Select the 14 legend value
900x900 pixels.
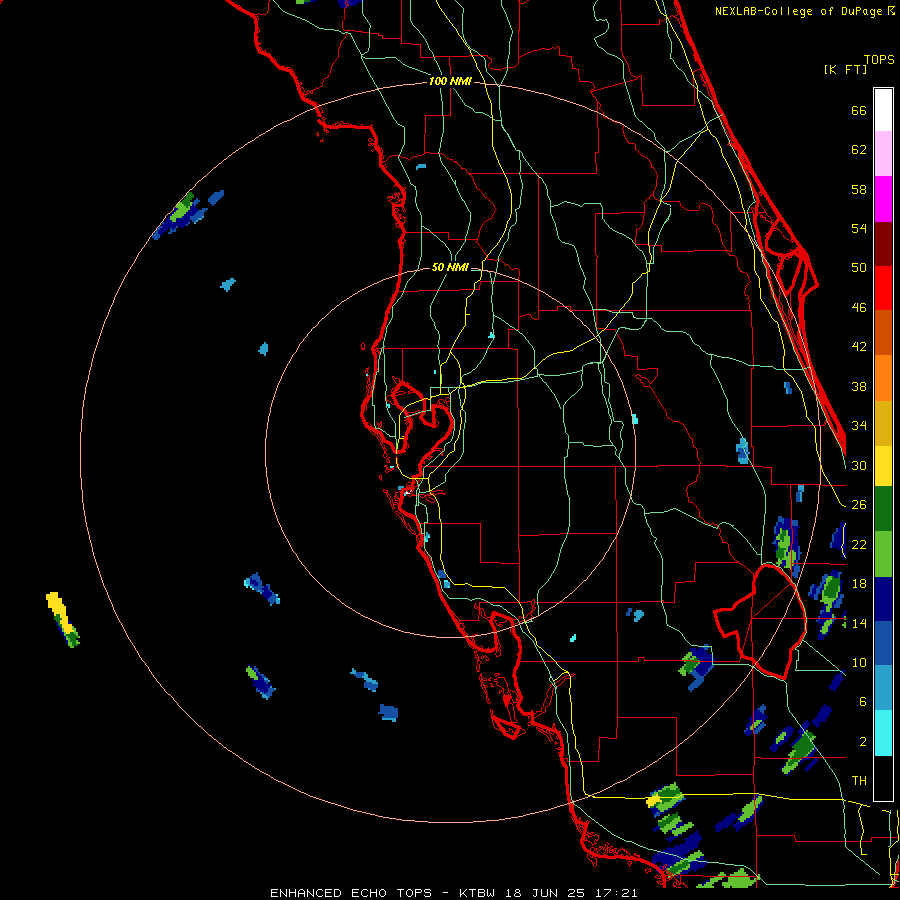click(859, 623)
